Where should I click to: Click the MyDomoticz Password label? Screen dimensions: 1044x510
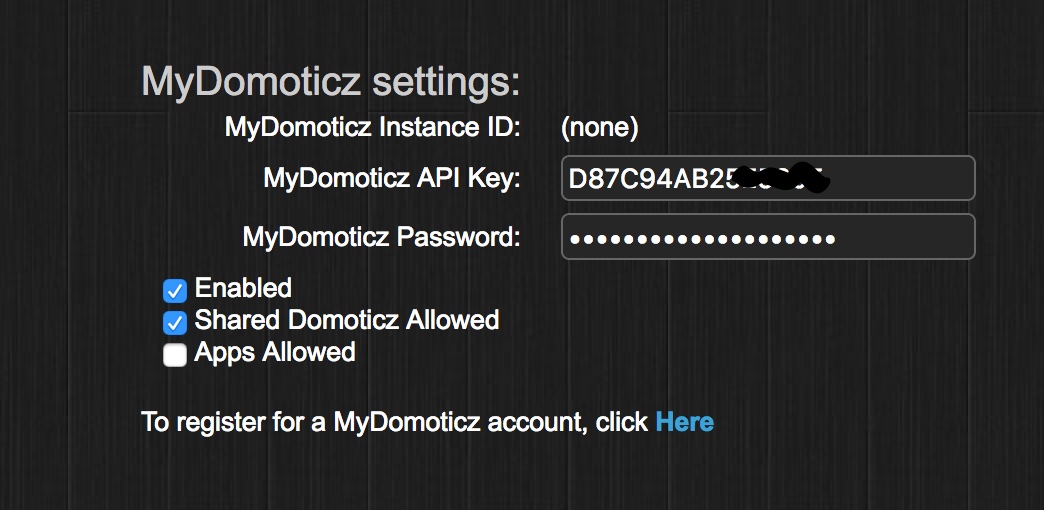tap(382, 237)
